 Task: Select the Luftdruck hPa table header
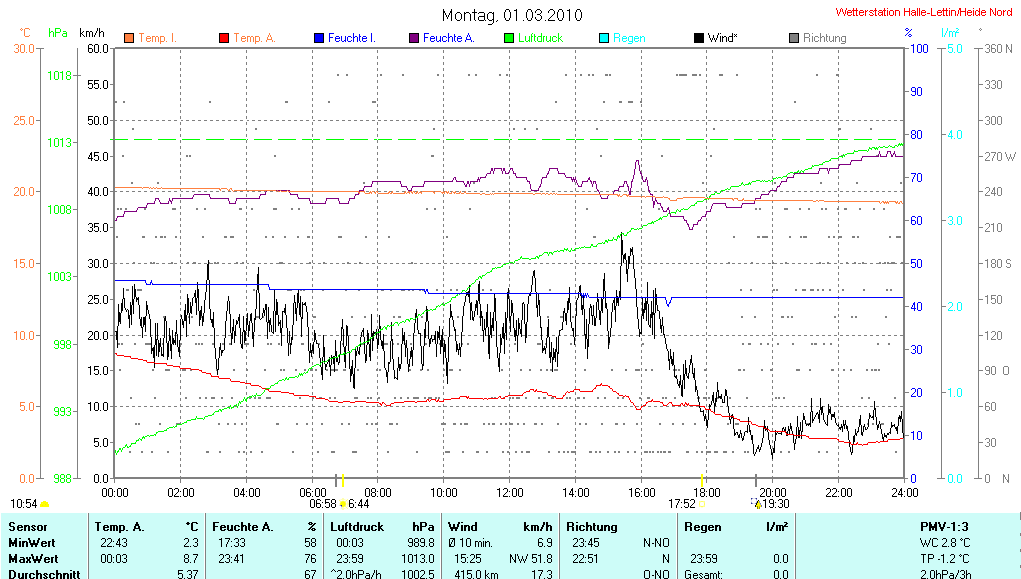tap(383, 526)
